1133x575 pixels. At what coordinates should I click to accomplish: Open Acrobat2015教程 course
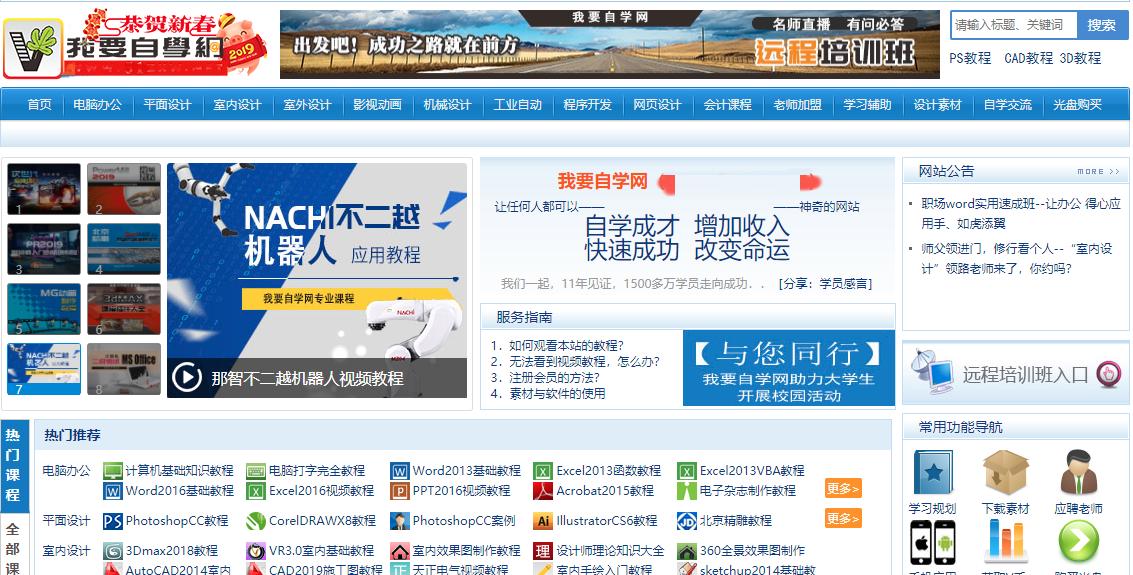pos(605,490)
